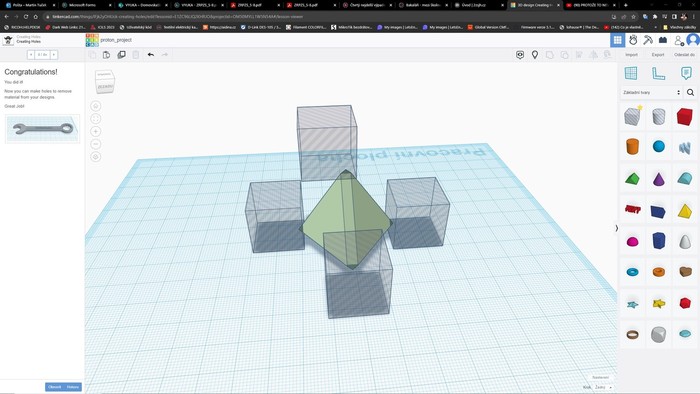
Task: Open the Bricks mode icon
Action: pyautogui.click(x=663, y=40)
